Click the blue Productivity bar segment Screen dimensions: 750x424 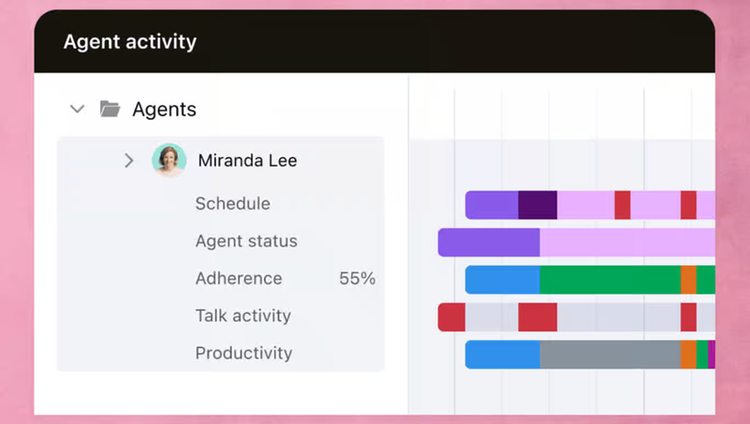tap(503, 355)
